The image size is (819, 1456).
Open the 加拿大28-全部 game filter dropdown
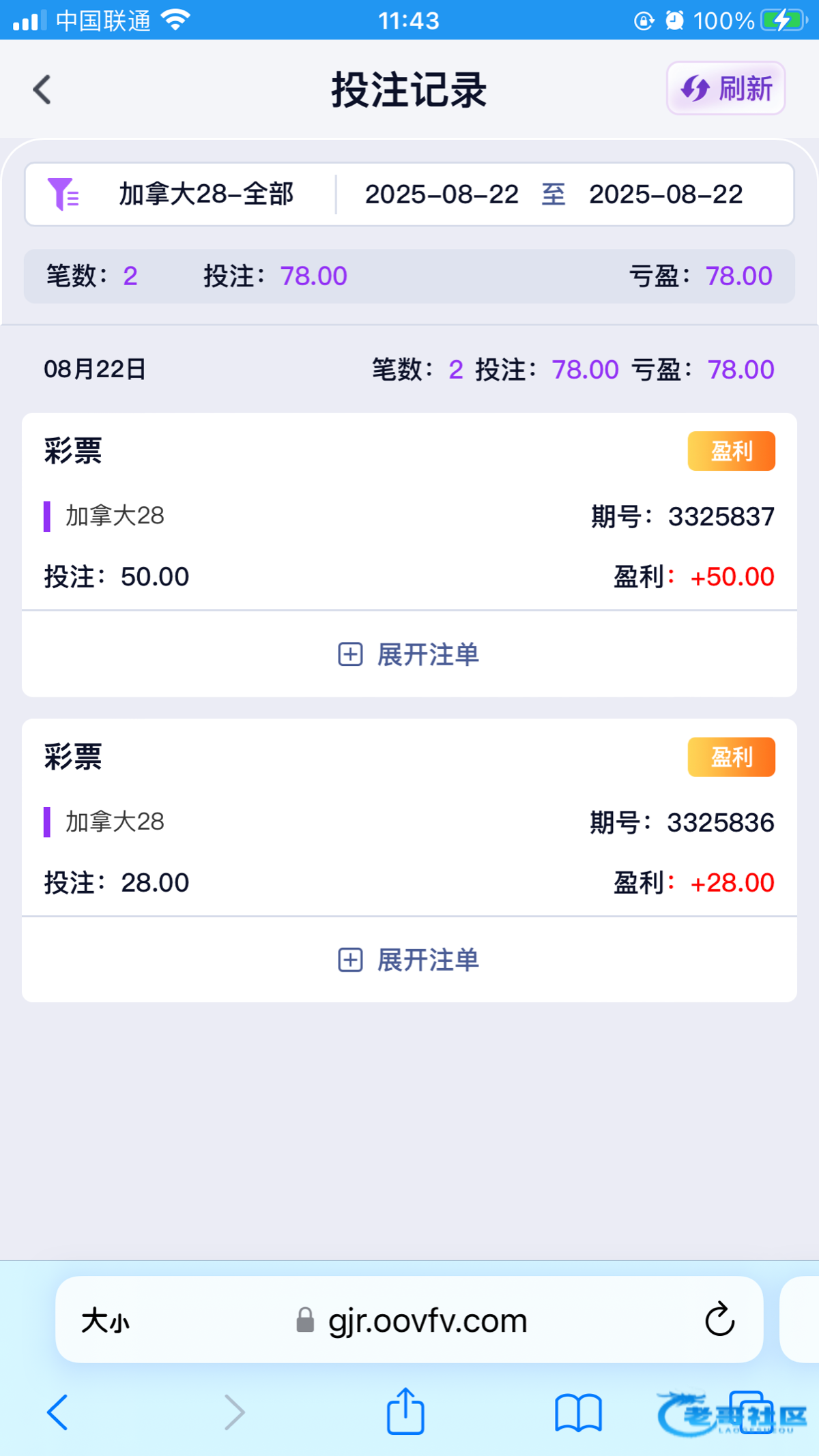coord(206,194)
